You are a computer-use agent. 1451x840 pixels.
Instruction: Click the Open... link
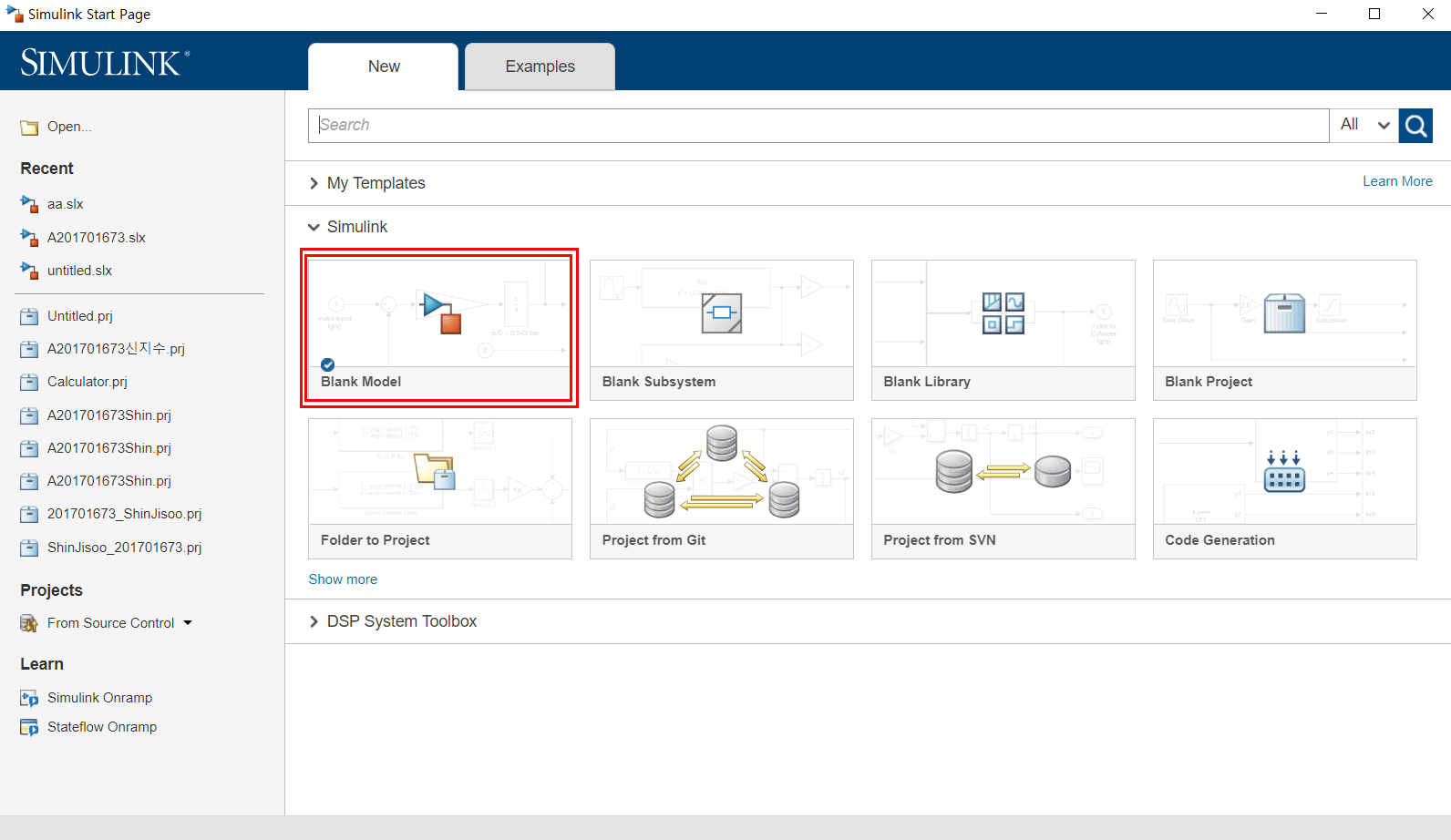point(69,127)
